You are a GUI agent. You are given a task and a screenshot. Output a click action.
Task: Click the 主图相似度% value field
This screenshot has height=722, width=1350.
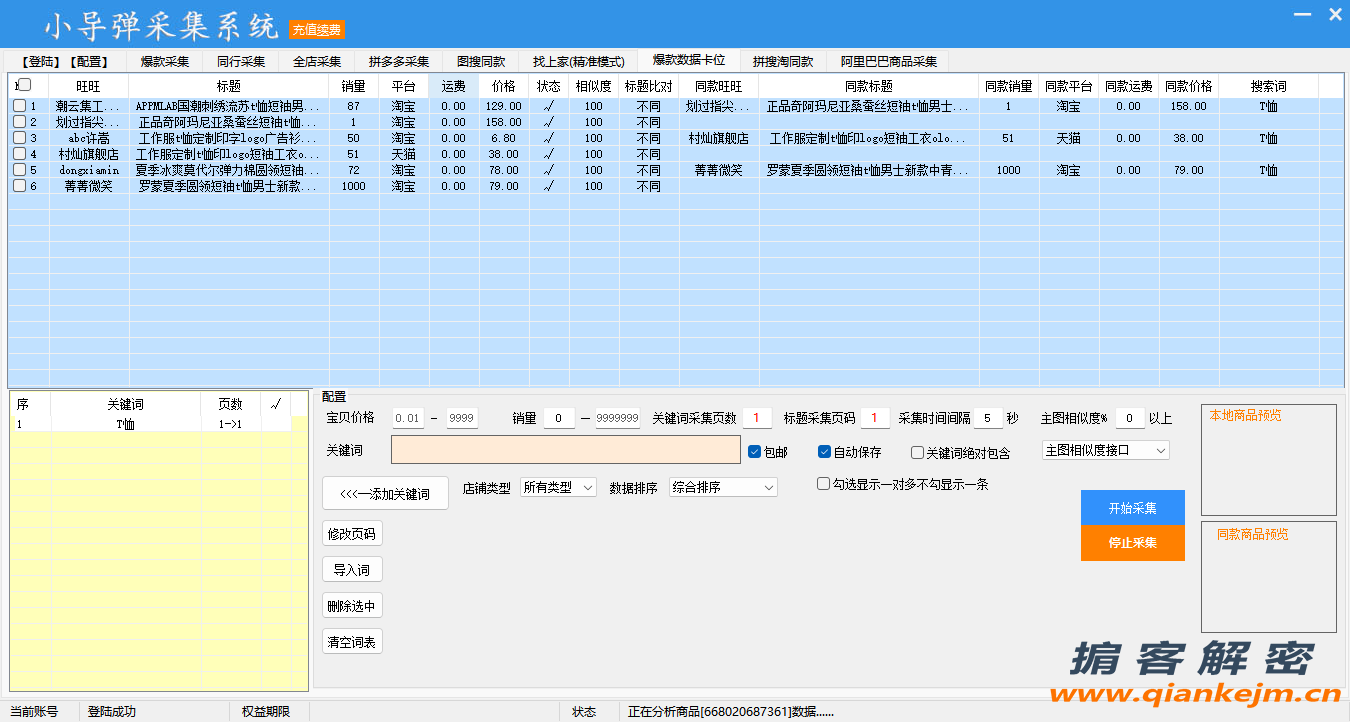(x=1130, y=418)
